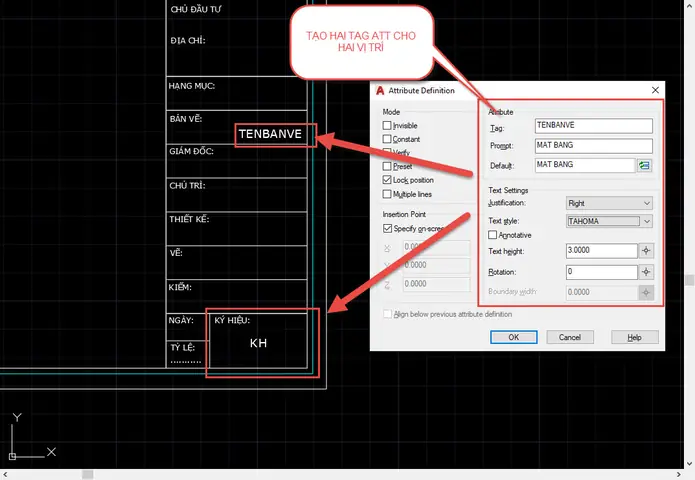Click the TỶ LỆ label in title block
The height and width of the screenshot is (480, 695).
(x=183, y=347)
